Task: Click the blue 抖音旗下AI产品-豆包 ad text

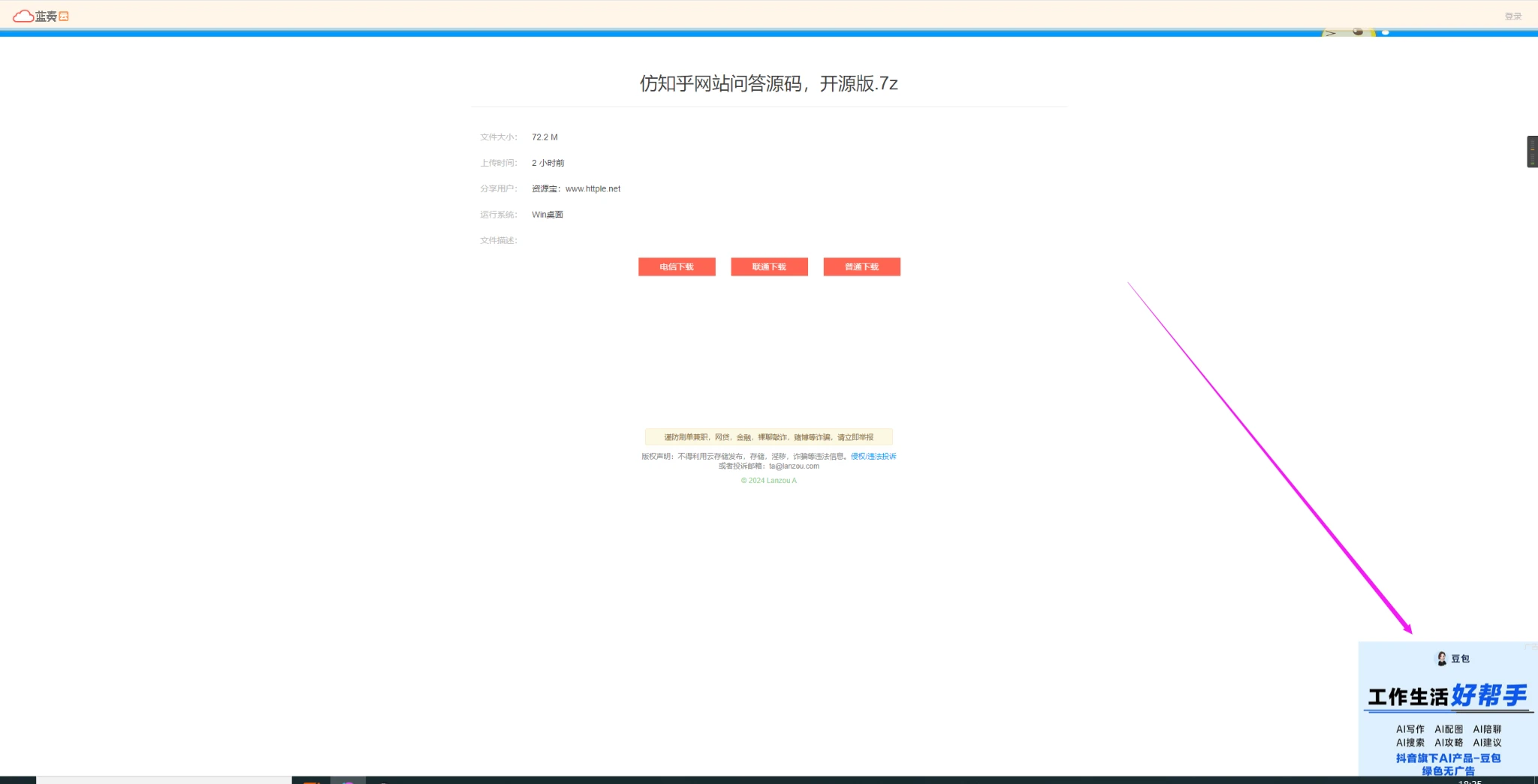Action: click(x=1448, y=758)
